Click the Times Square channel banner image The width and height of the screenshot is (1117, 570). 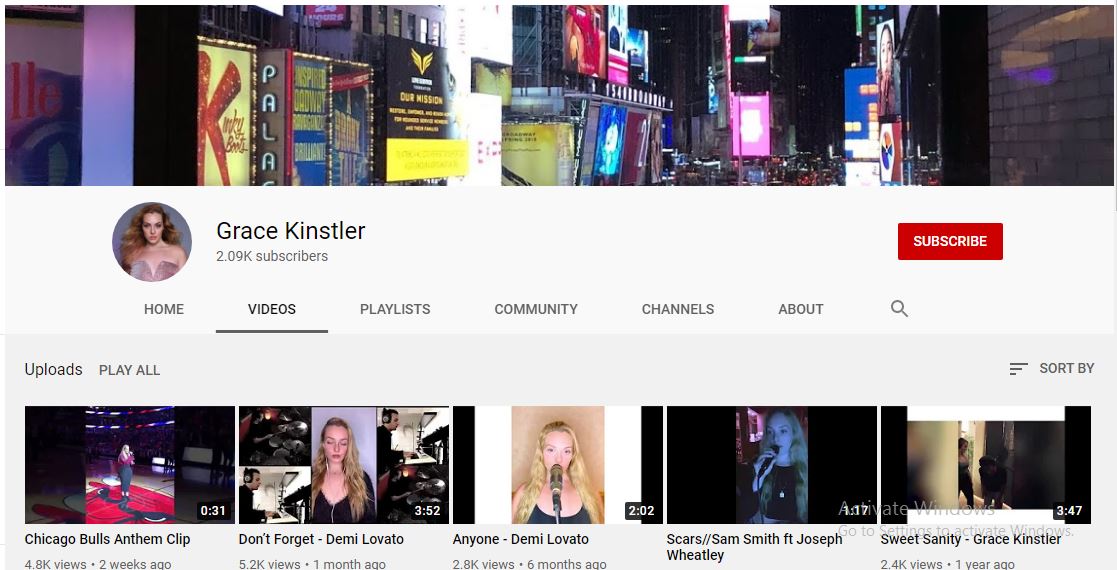pos(559,95)
